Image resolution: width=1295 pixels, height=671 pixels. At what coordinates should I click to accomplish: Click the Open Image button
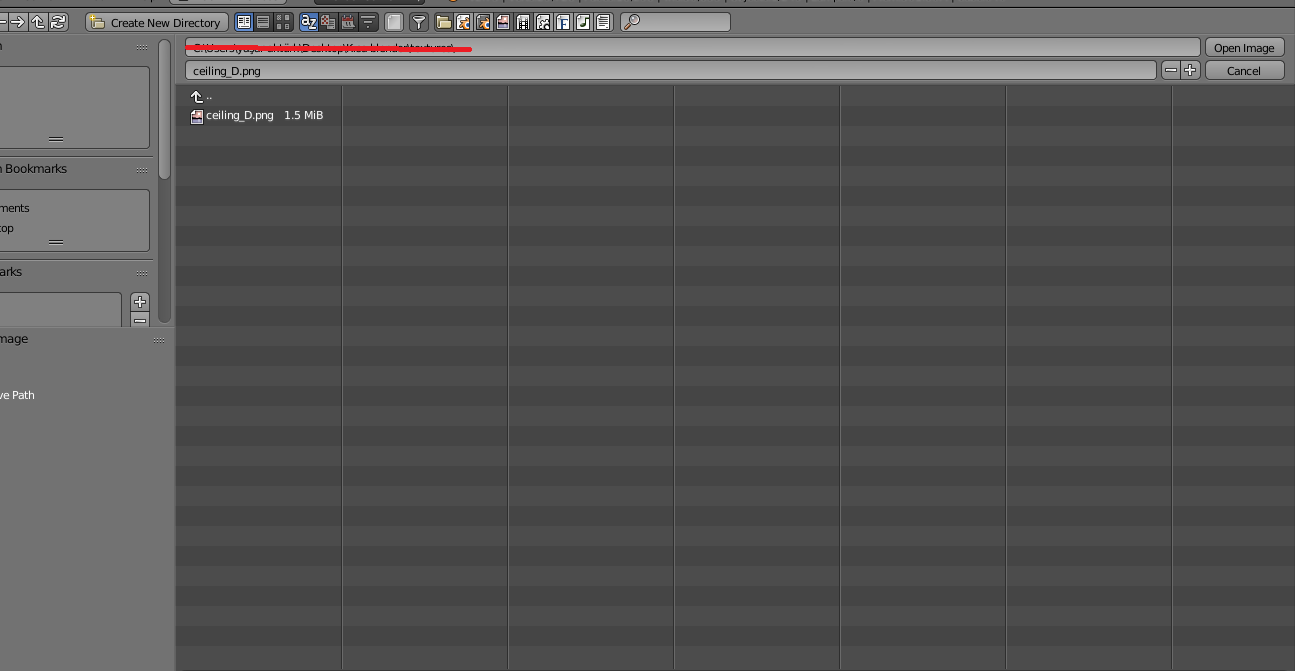pyautogui.click(x=1244, y=48)
